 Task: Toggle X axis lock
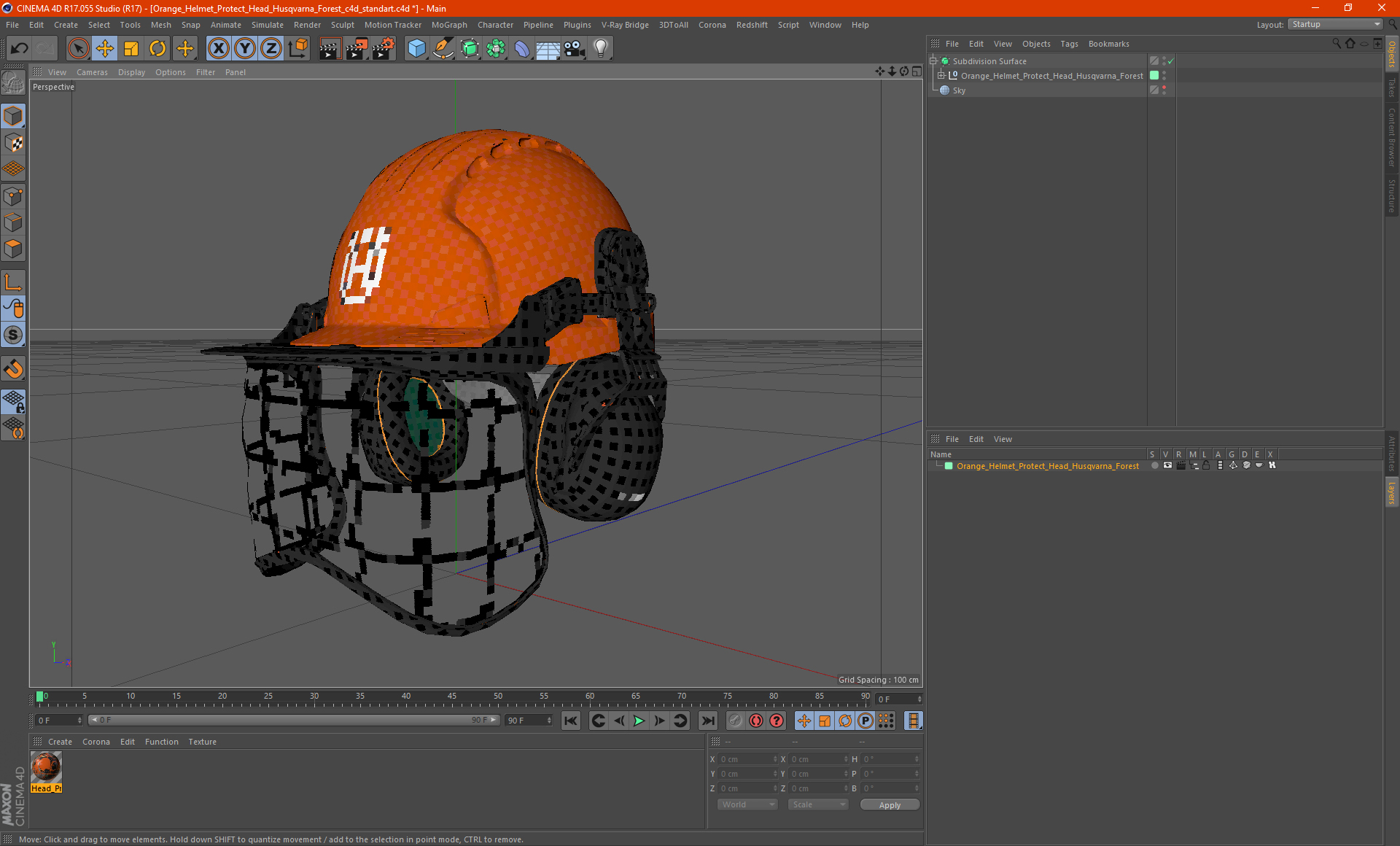218,49
